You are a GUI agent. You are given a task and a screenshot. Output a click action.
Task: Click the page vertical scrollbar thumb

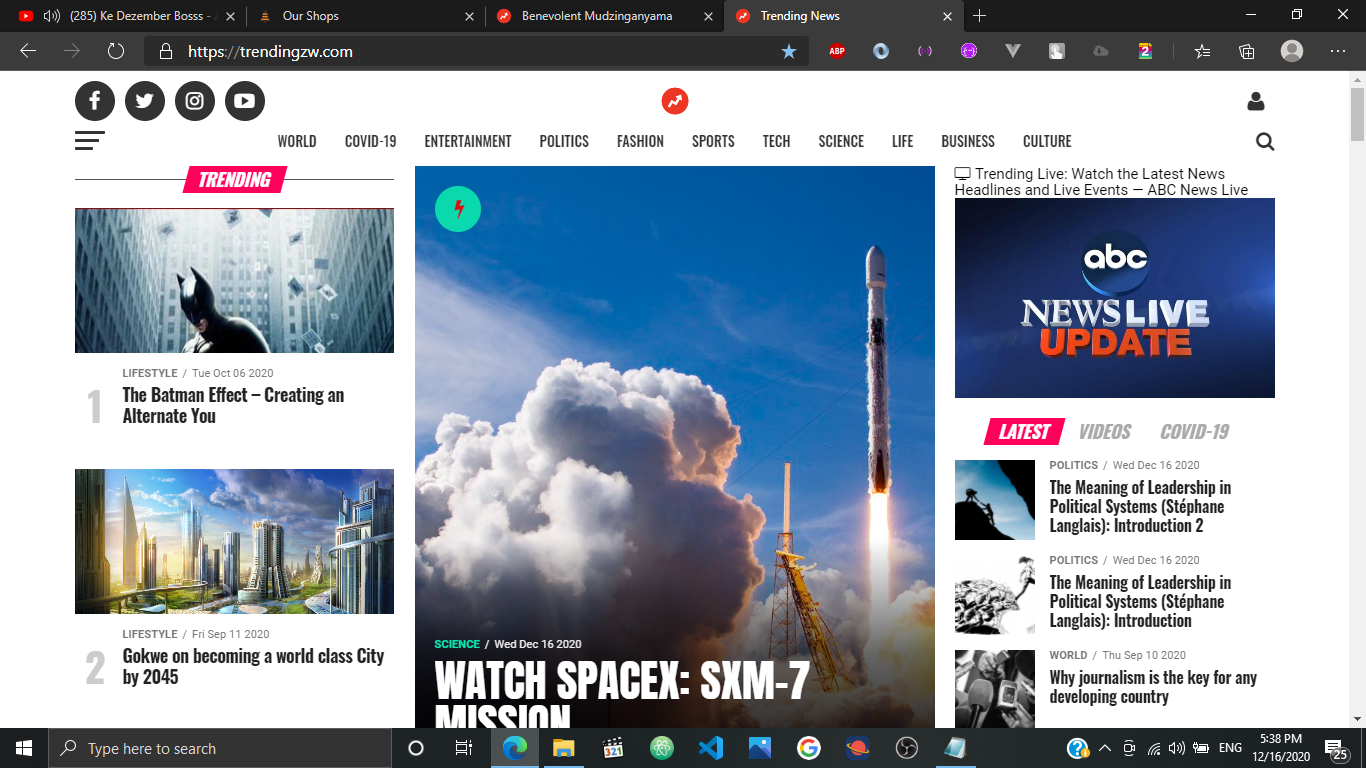(1357, 114)
